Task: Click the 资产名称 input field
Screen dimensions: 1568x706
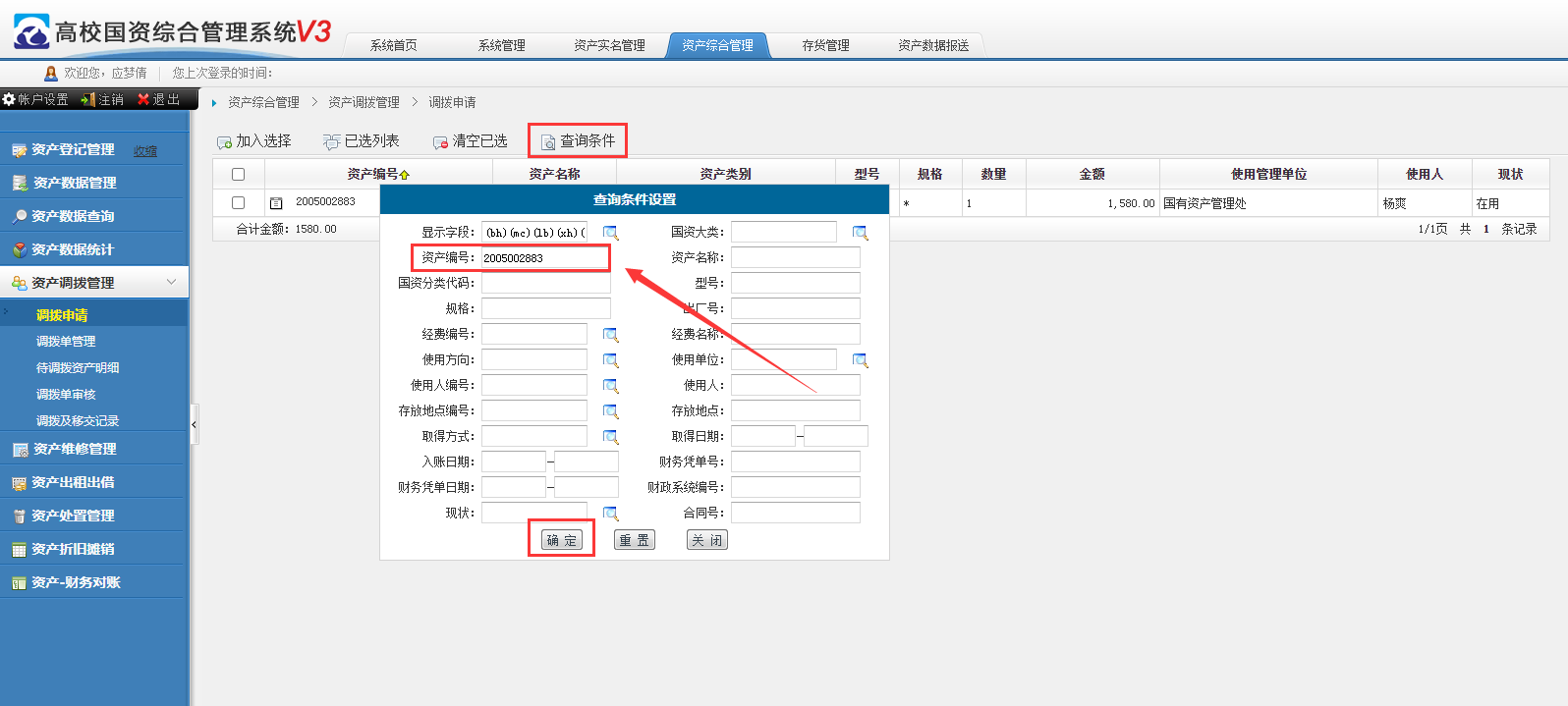Action: pos(795,257)
